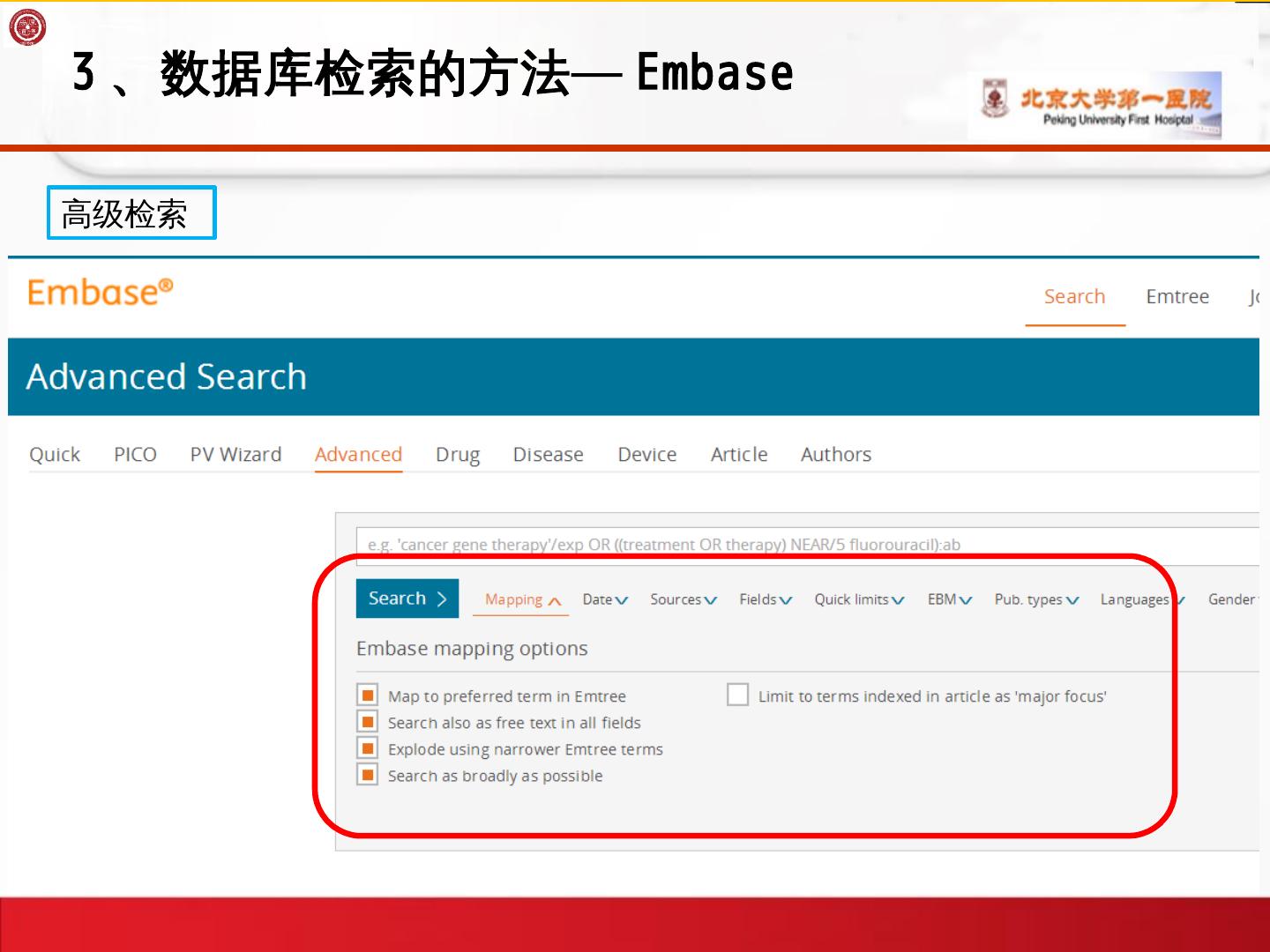The image size is (1270, 952).
Task: Toggle Map to preferred term in Emtree
Action: 368,695
